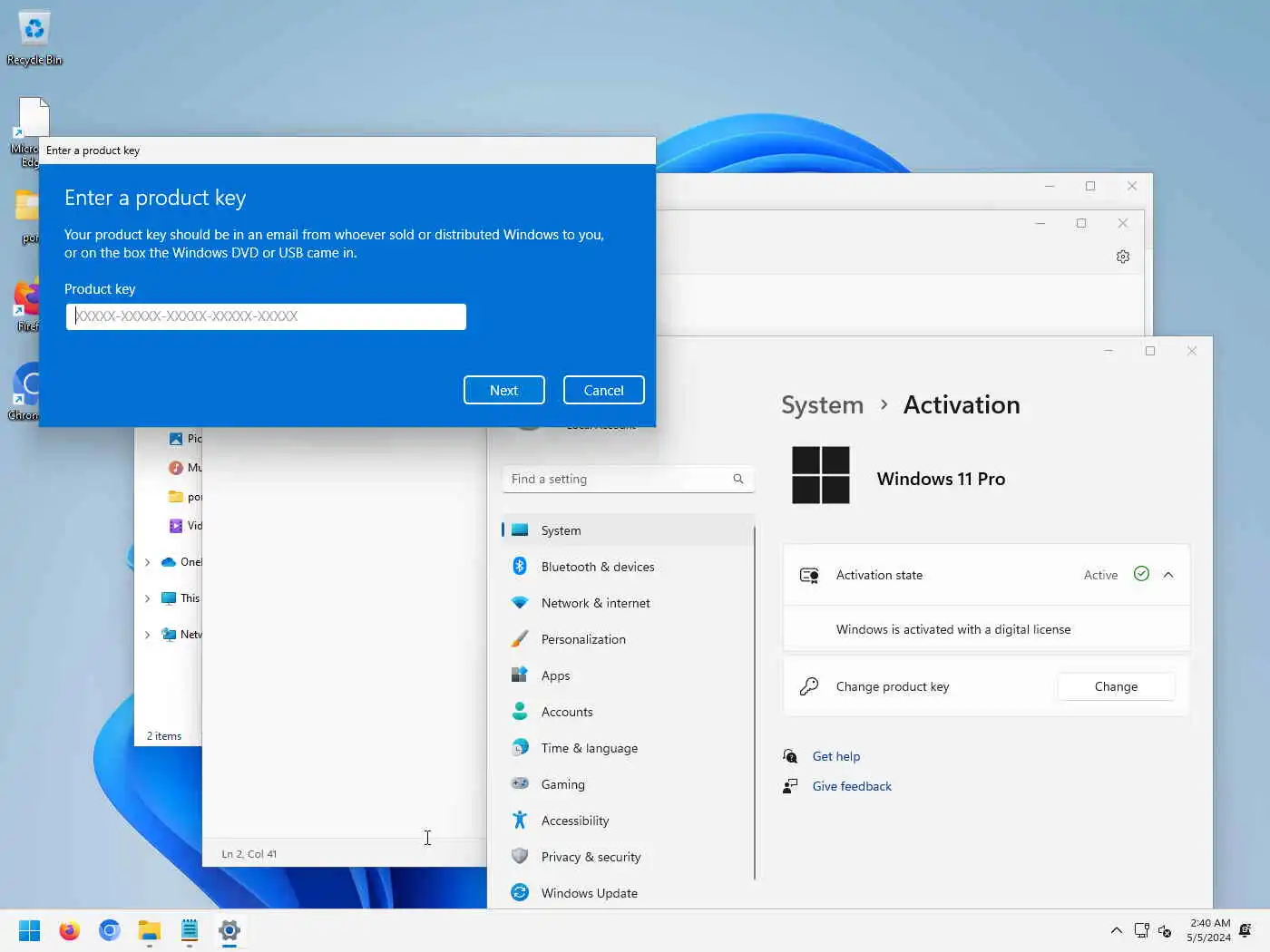This screenshot has width=1270, height=952.
Task: Cancel the product key dialog
Action: point(604,390)
